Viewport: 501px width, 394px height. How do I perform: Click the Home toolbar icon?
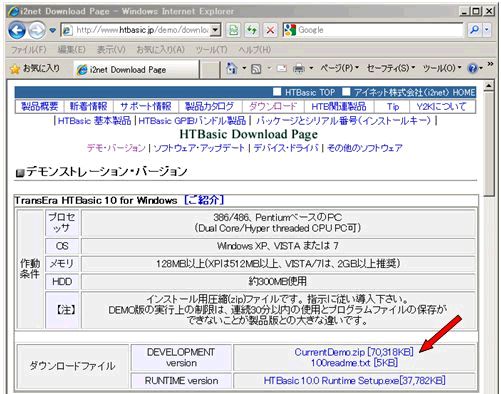click(x=231, y=69)
